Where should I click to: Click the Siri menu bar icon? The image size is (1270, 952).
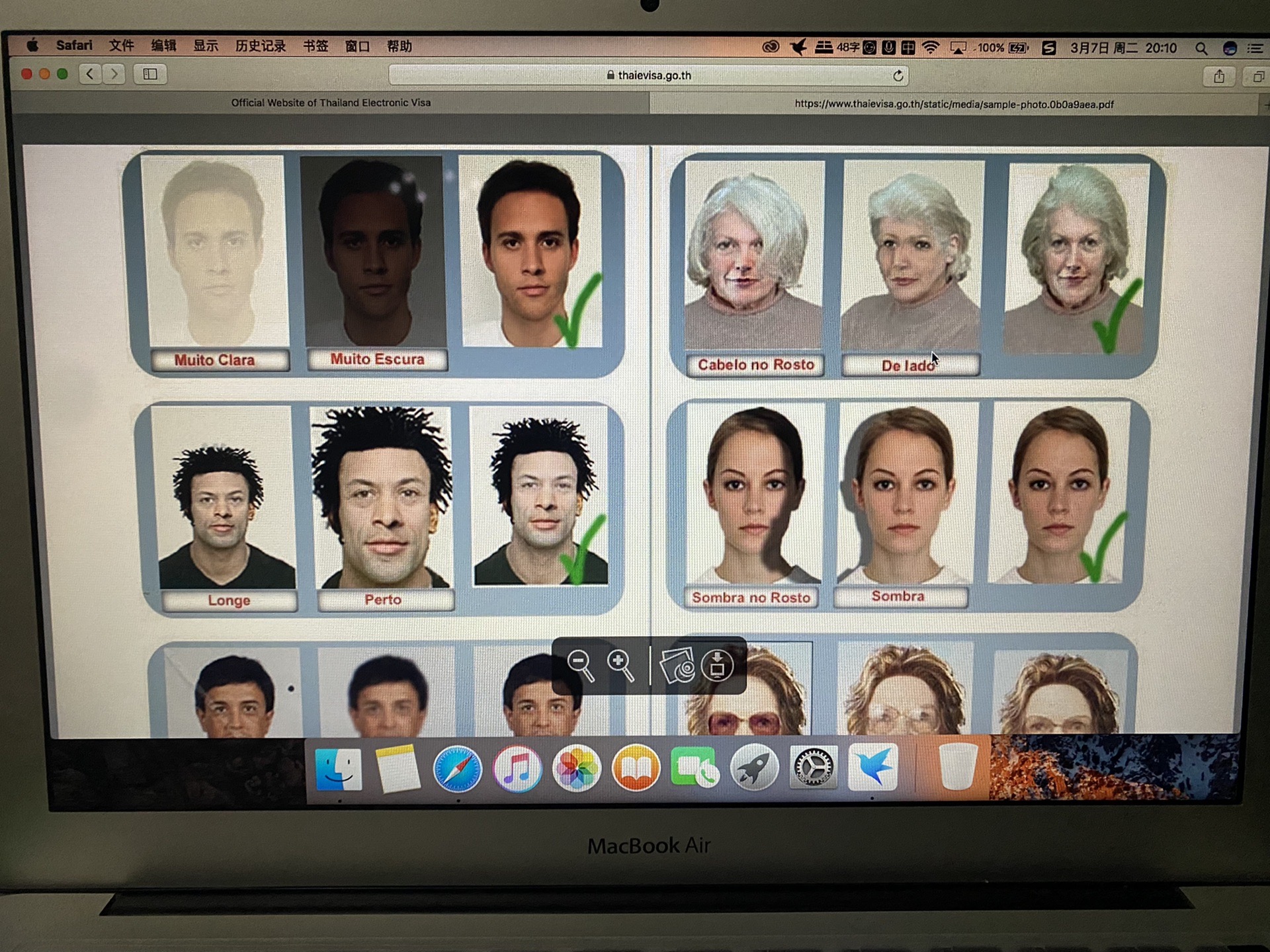(1230, 49)
